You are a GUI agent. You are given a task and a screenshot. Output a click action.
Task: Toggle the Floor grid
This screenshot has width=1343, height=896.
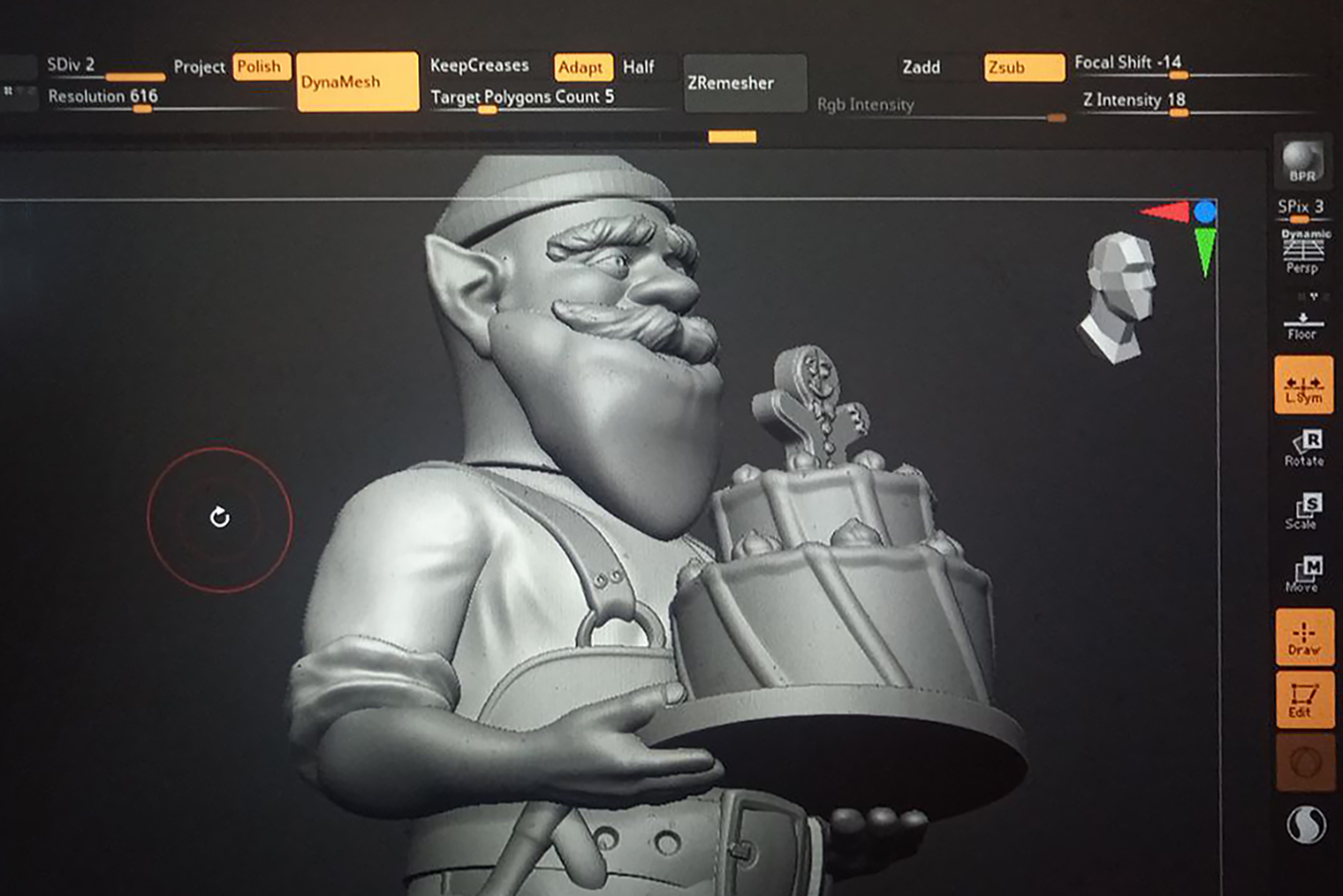point(1302,325)
